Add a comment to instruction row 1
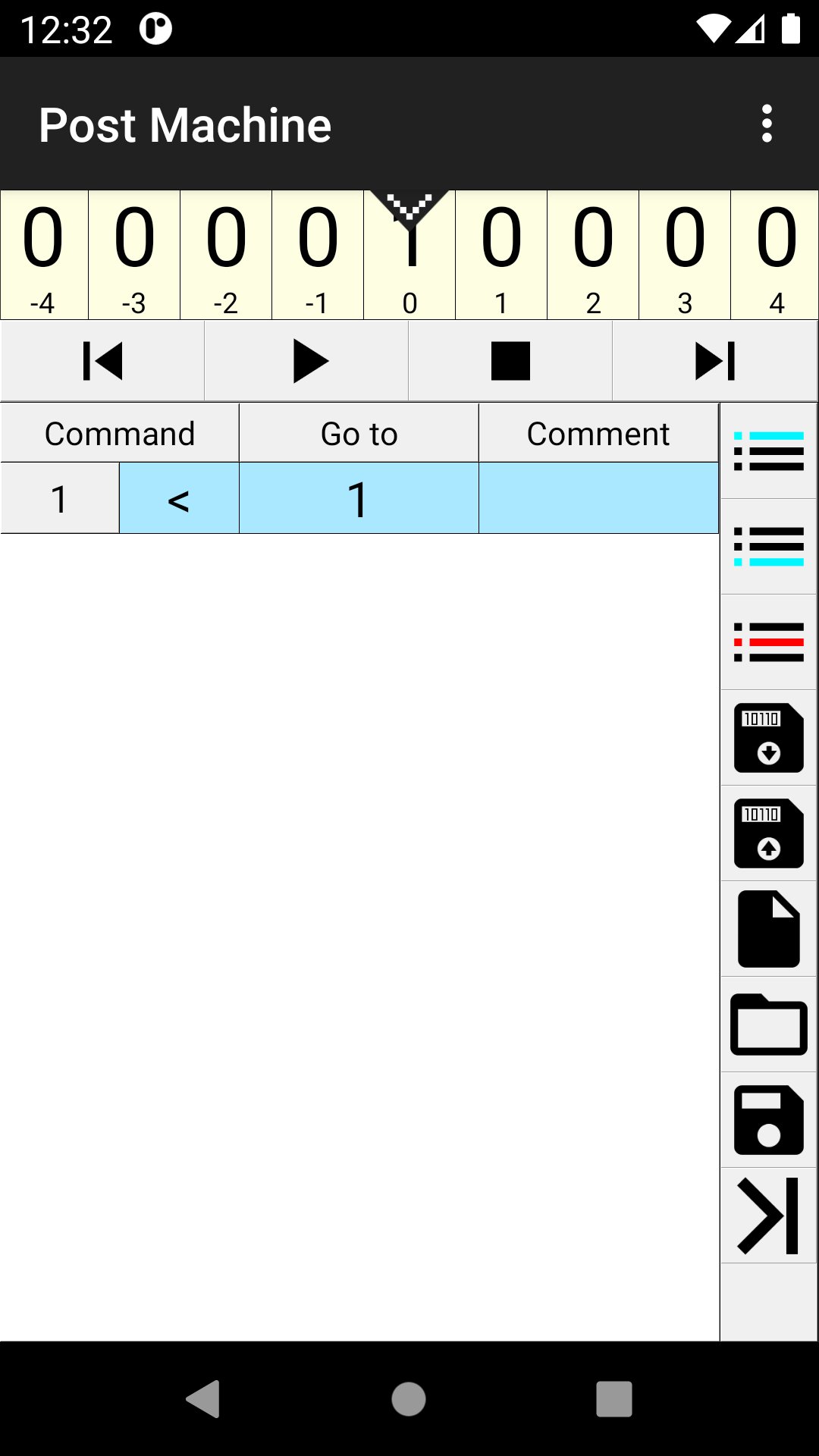The image size is (819, 1456). coord(598,498)
